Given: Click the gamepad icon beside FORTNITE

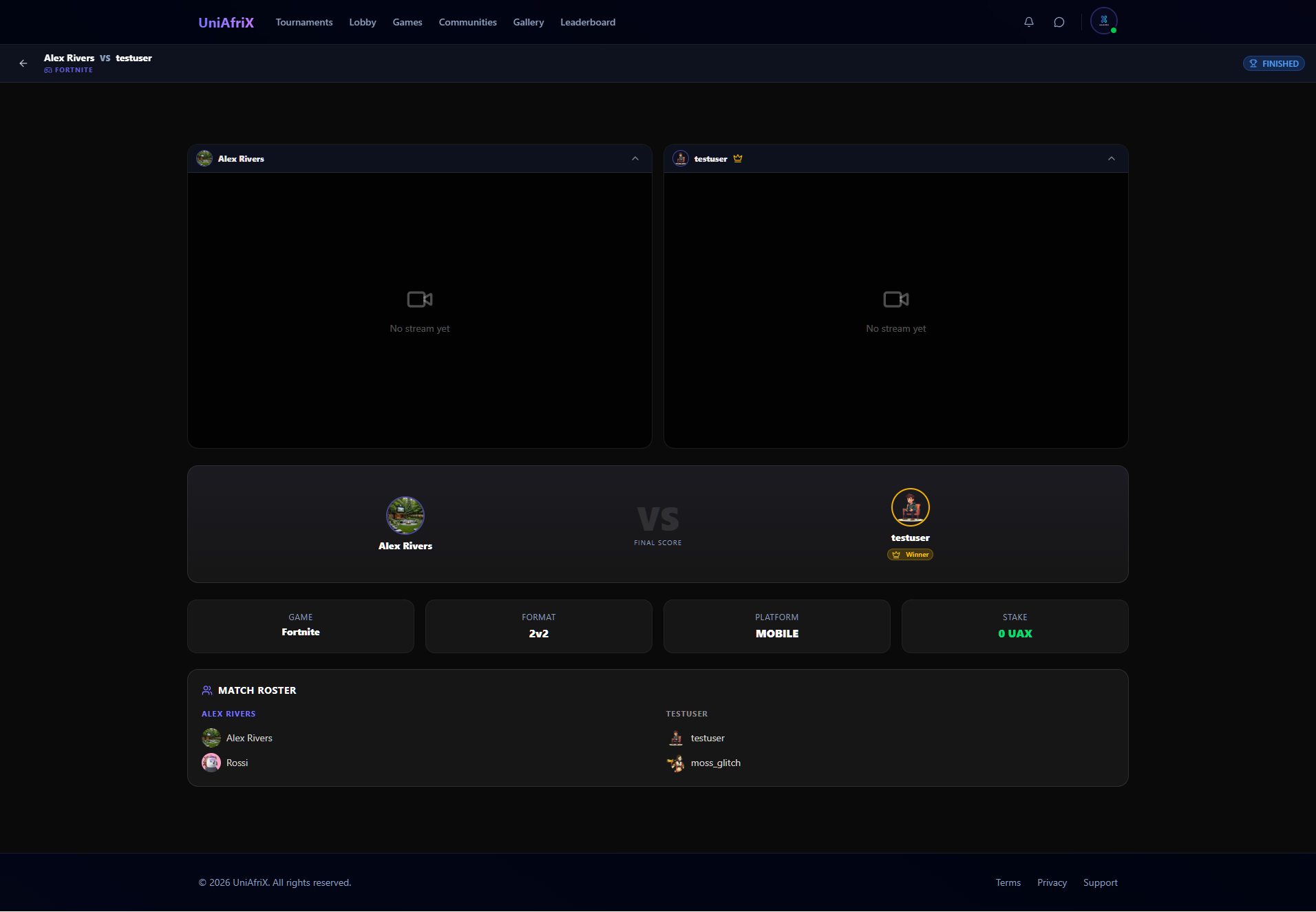Looking at the screenshot, I should point(48,70).
